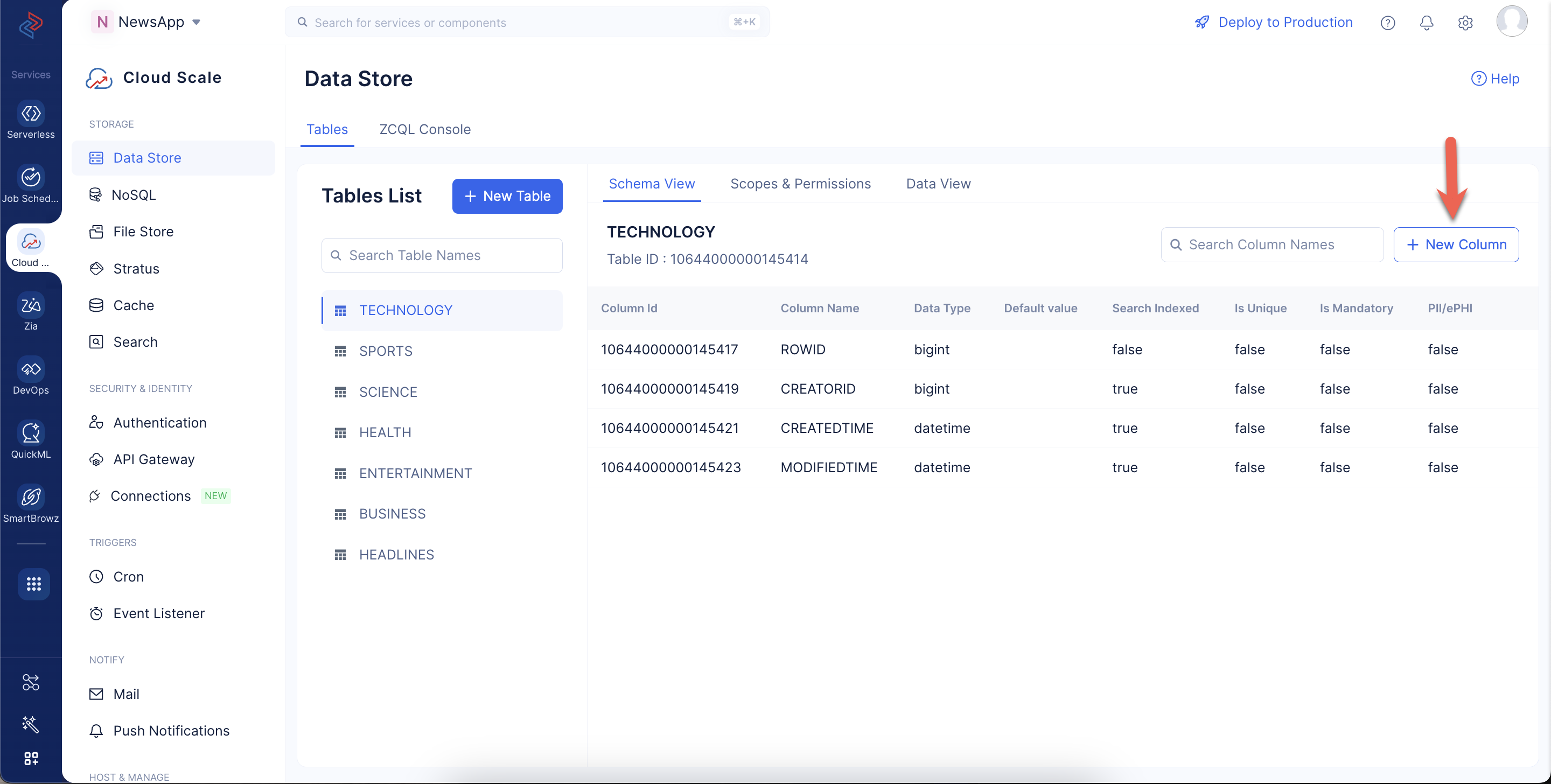The image size is (1551, 784).
Task: Open the settings gear icon
Action: [1465, 23]
